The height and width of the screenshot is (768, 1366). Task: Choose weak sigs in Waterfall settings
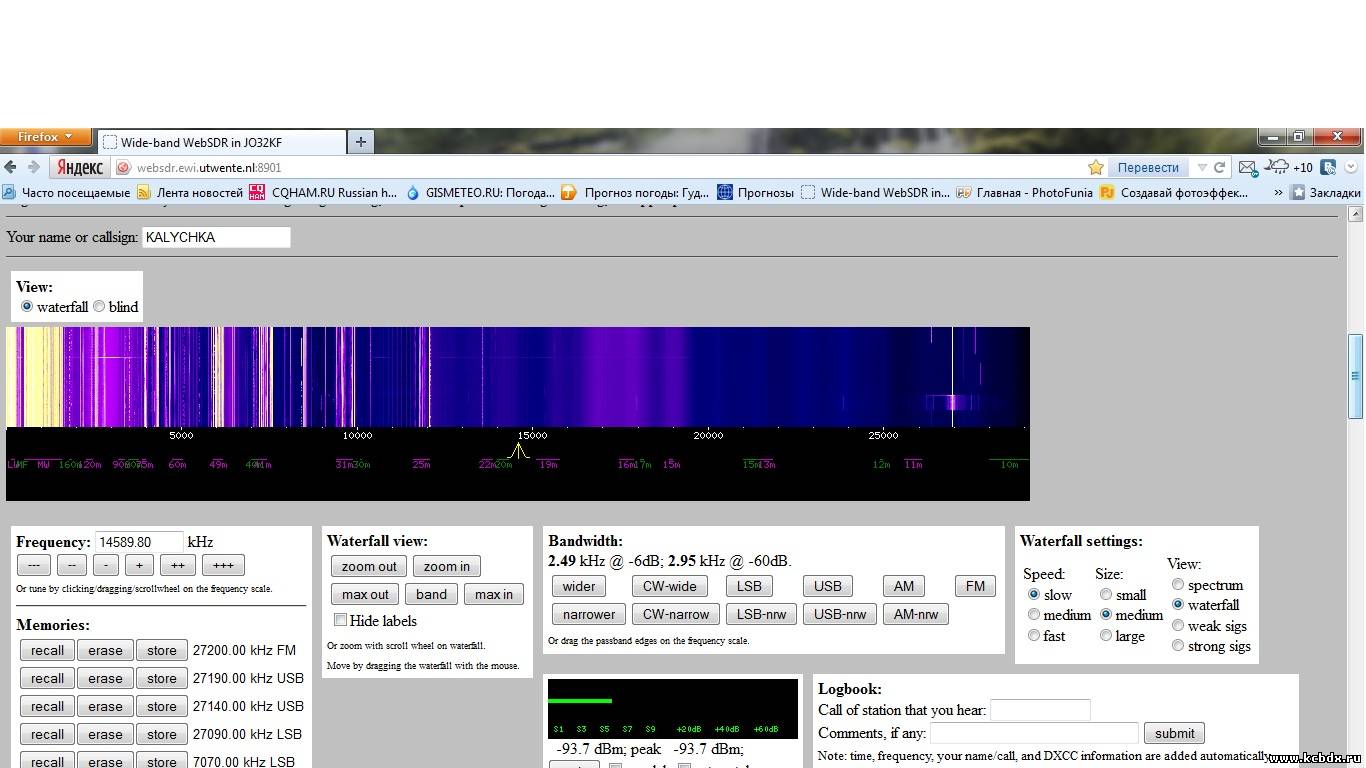[x=1178, y=626]
